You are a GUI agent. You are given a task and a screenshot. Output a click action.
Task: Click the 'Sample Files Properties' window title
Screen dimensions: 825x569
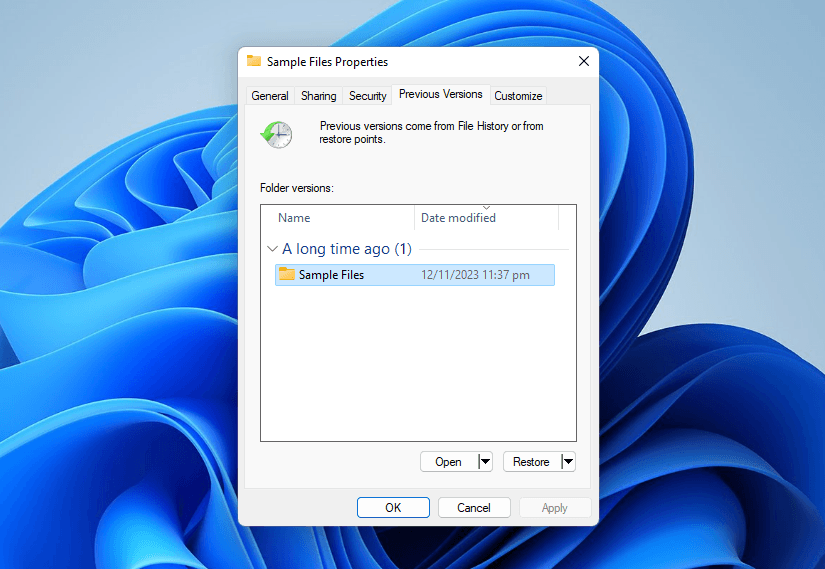click(327, 62)
